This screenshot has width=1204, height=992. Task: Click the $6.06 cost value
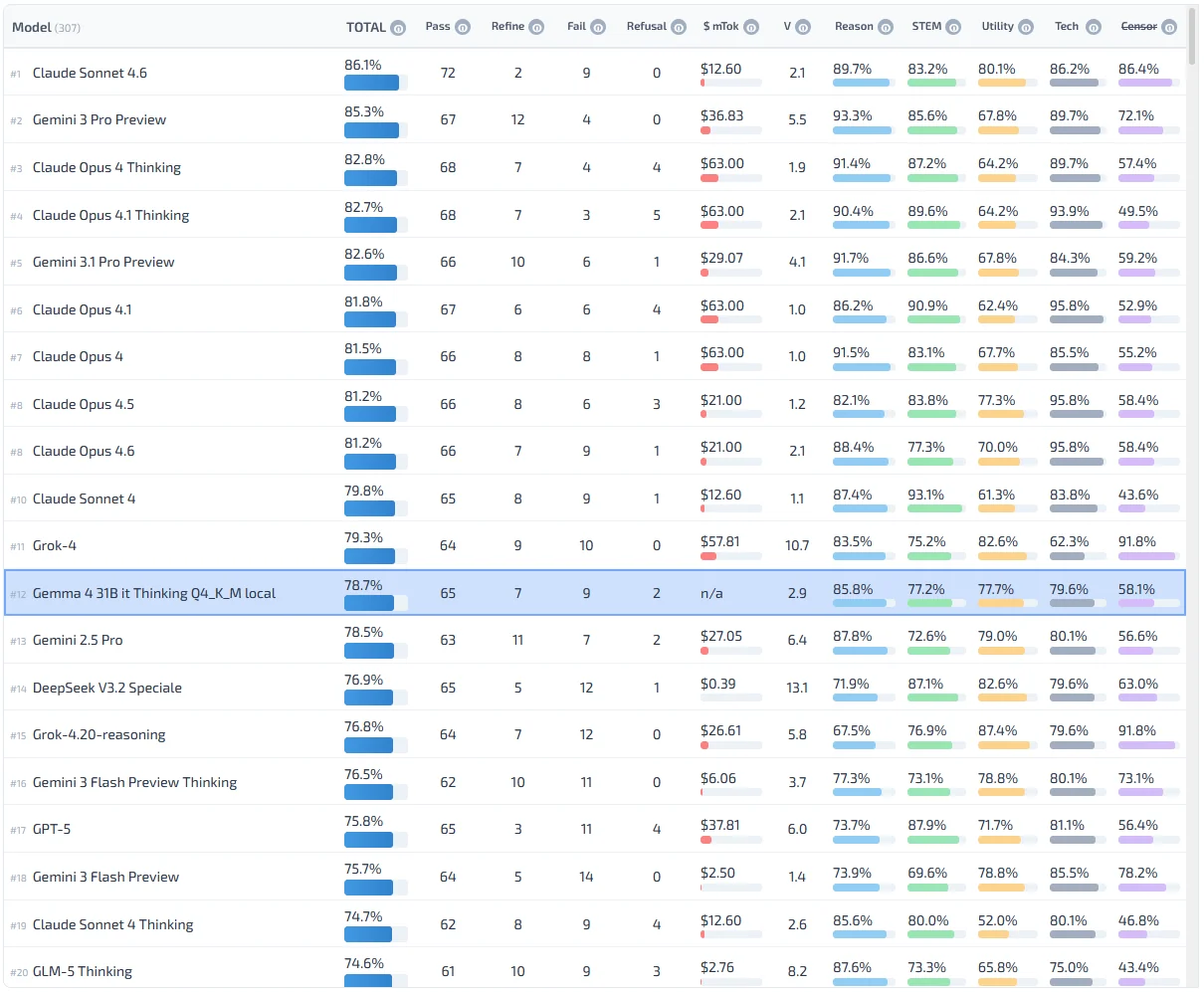point(718,778)
